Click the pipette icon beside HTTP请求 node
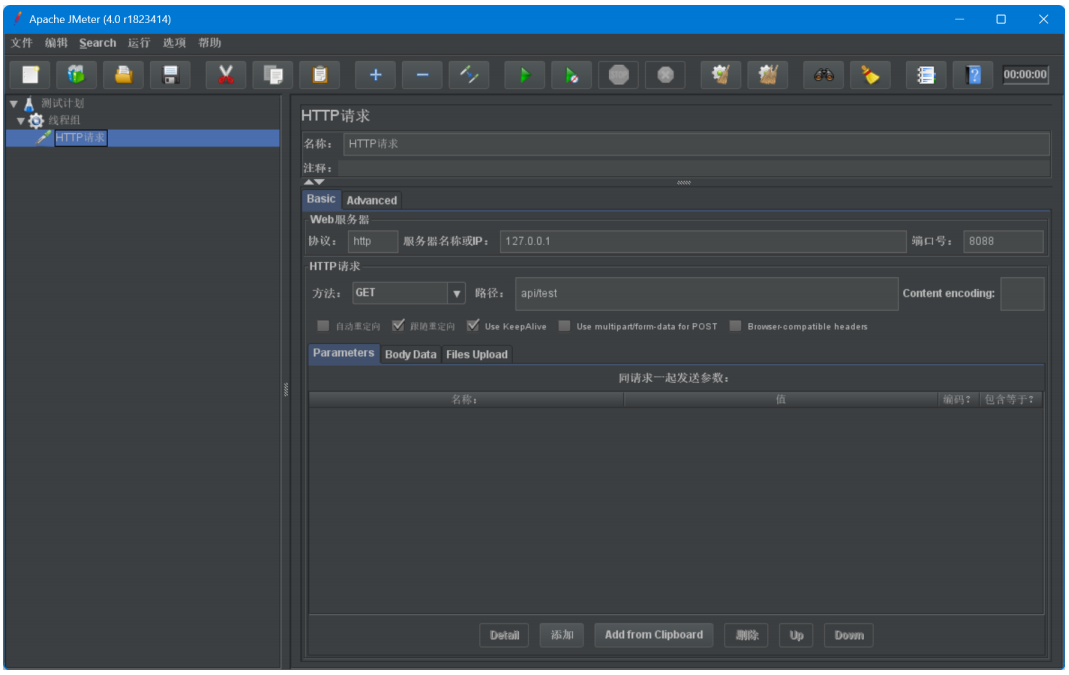 point(44,137)
